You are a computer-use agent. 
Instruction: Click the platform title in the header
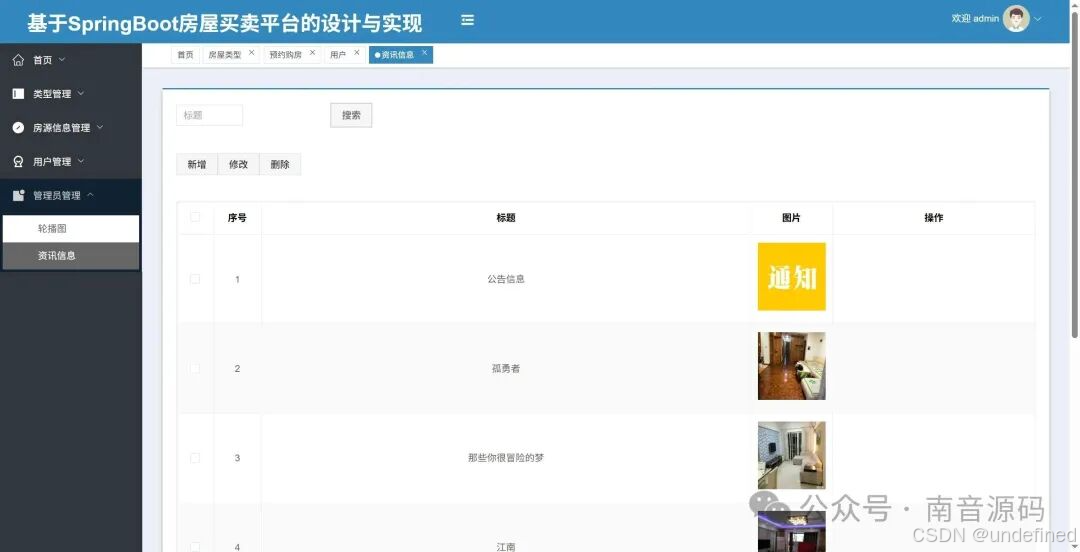click(225, 23)
